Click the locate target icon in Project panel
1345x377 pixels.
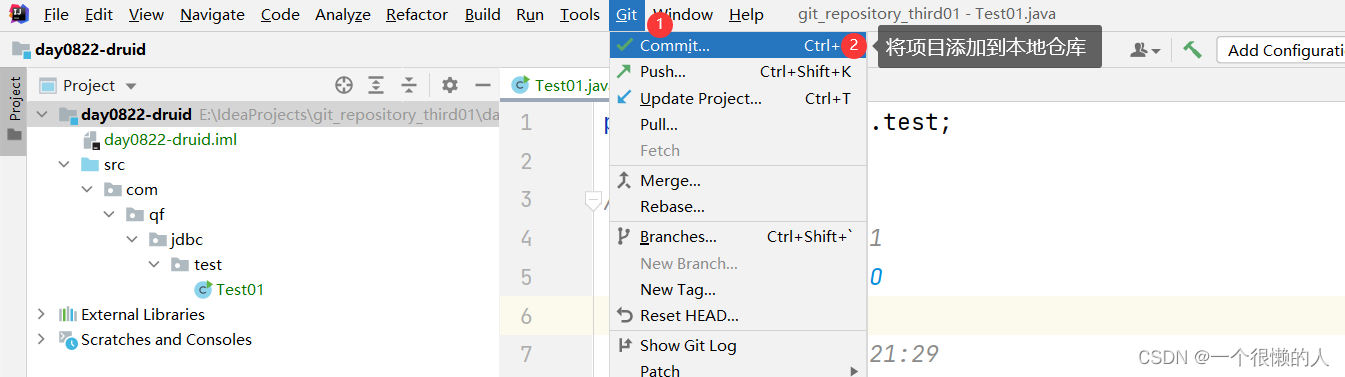coord(344,85)
